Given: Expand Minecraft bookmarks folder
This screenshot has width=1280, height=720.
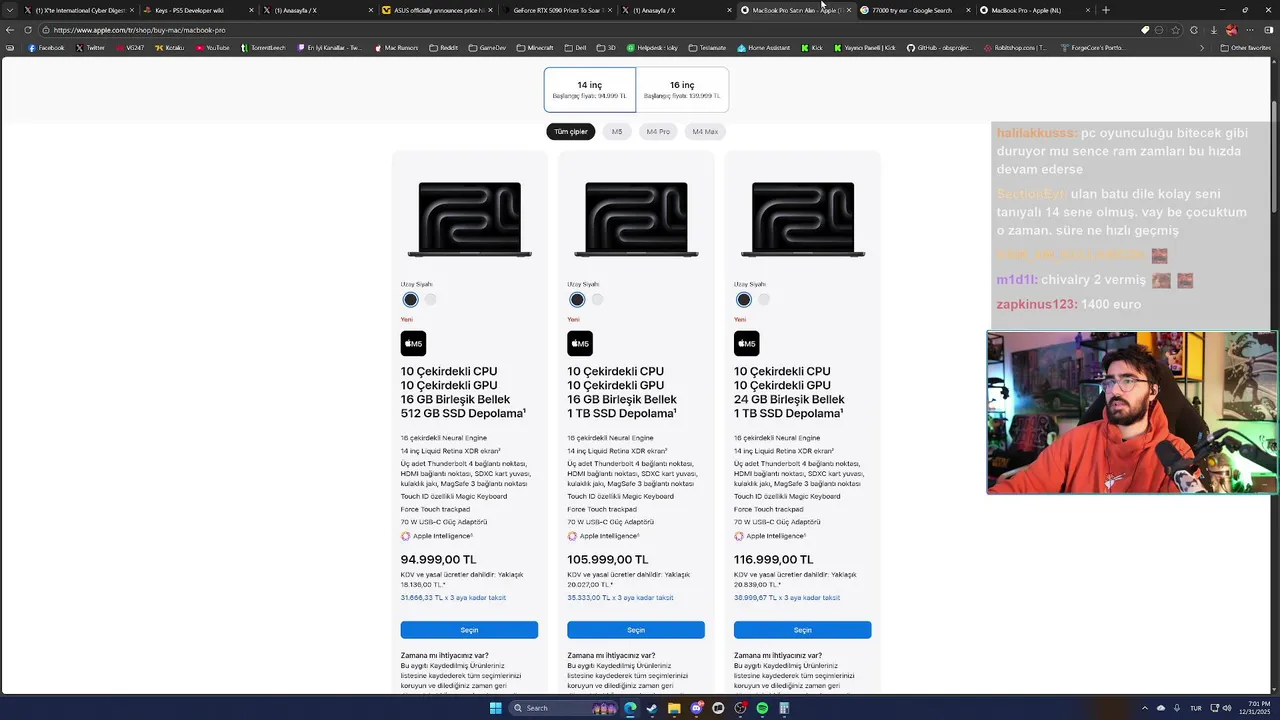Looking at the screenshot, I should (534, 48).
